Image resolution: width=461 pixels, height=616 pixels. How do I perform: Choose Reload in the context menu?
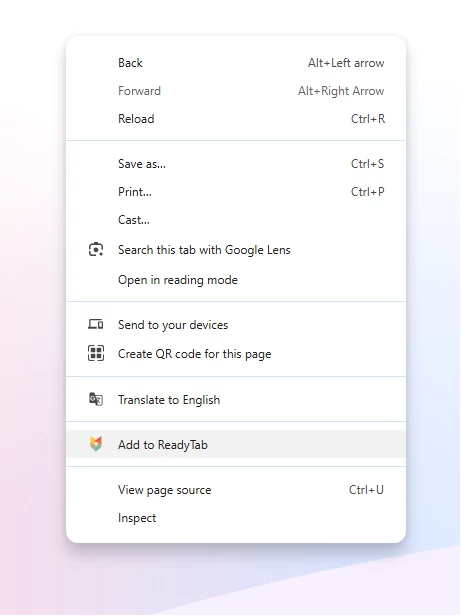click(236, 119)
